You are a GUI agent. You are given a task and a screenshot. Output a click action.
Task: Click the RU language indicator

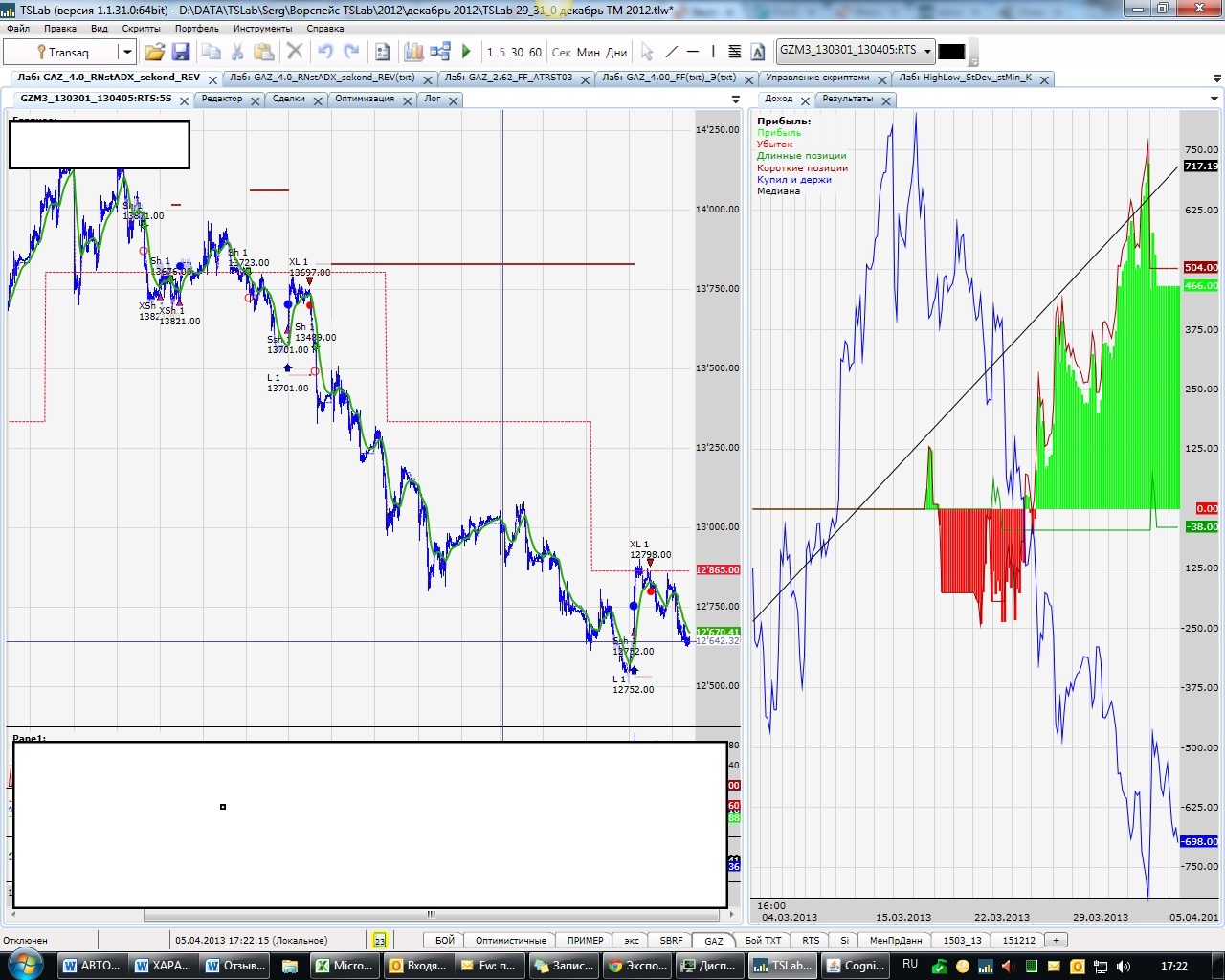point(910,965)
